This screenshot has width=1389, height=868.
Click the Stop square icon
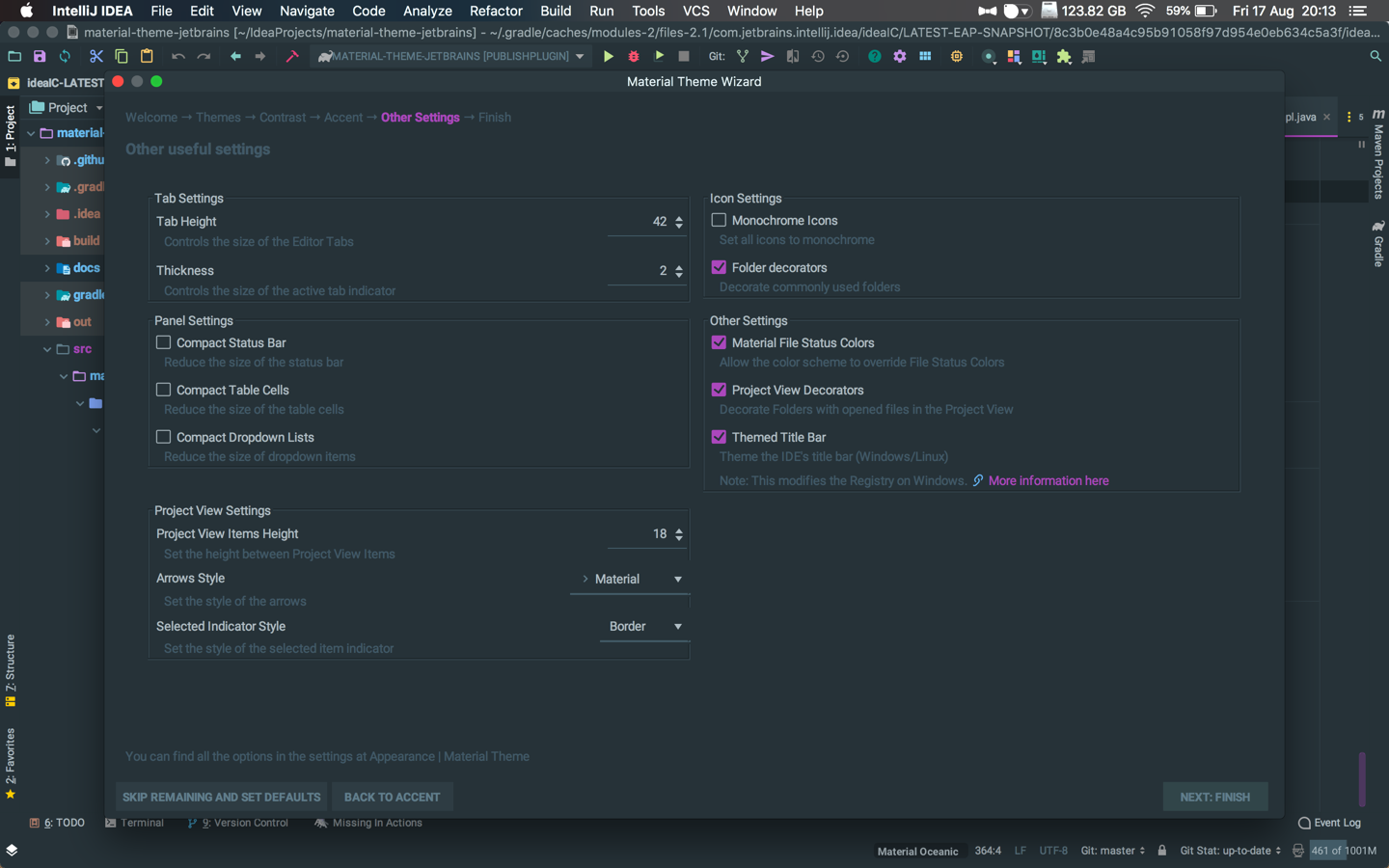(x=684, y=57)
